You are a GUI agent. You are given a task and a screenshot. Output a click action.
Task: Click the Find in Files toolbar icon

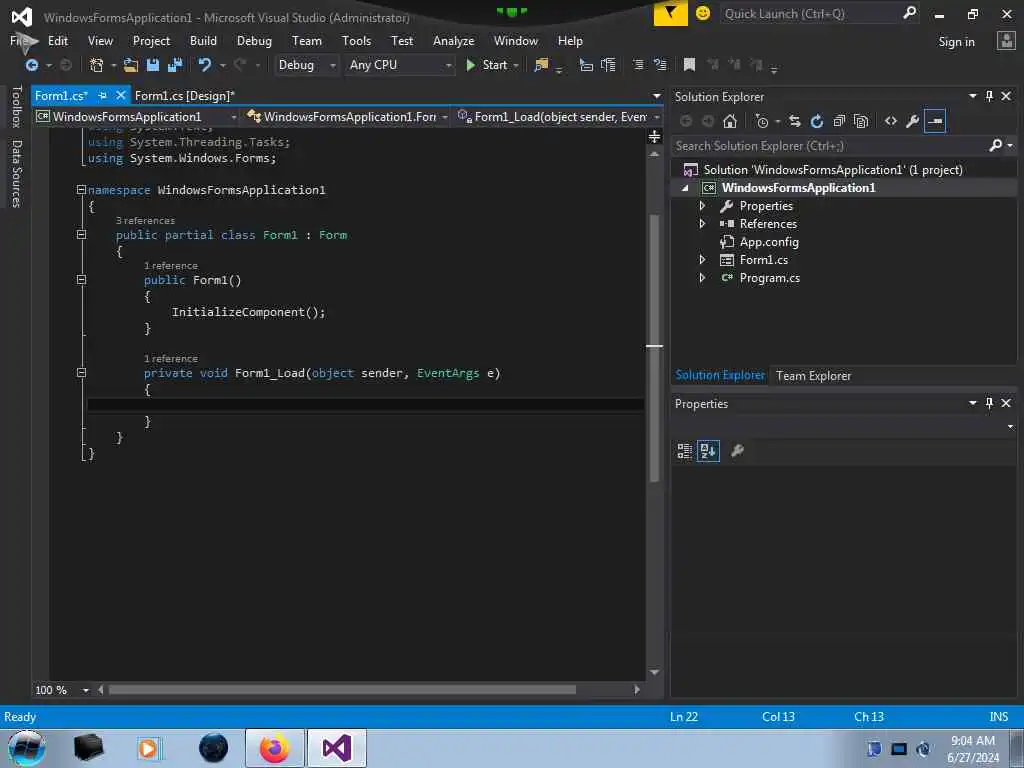pyautogui.click(x=541, y=65)
